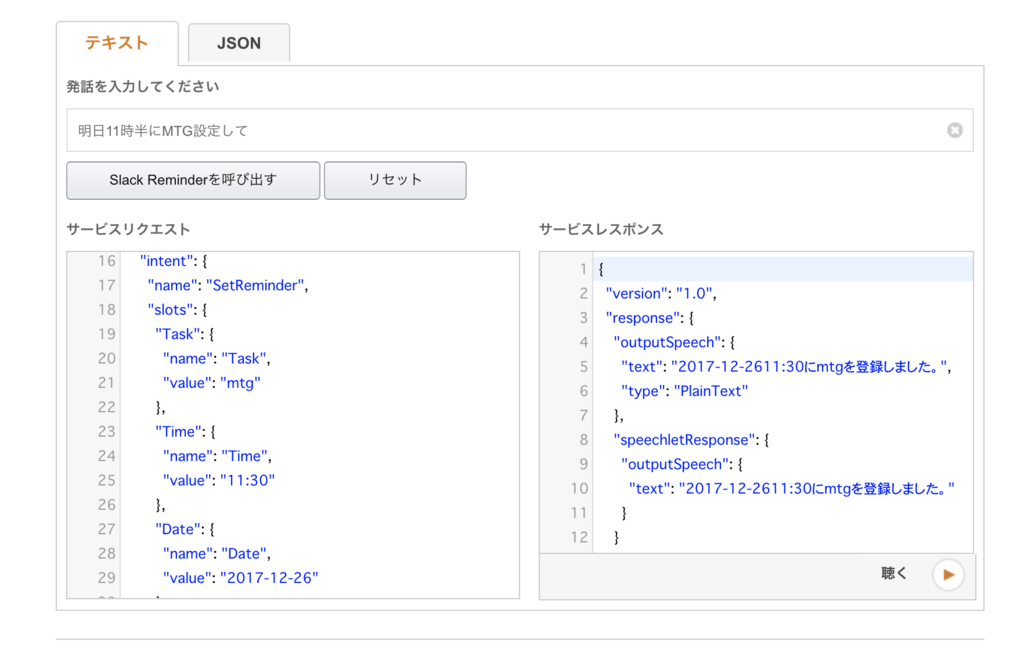This screenshot has width=1024, height=648.
Task: Click the "version": "1.0" response line
Action: 661,293
